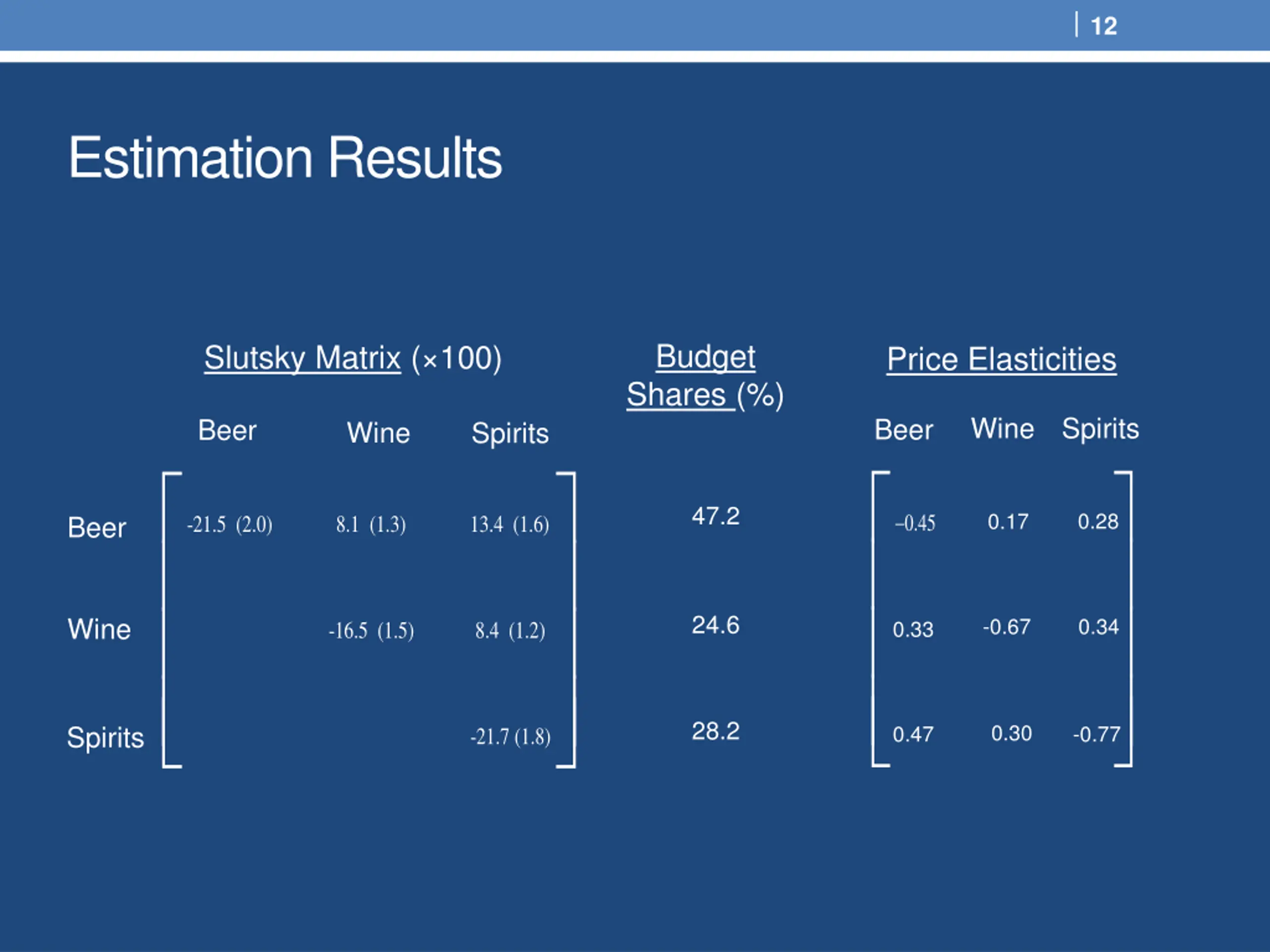Click elasticity value '0.34'
This screenshot has width=1270, height=952.
(1098, 627)
